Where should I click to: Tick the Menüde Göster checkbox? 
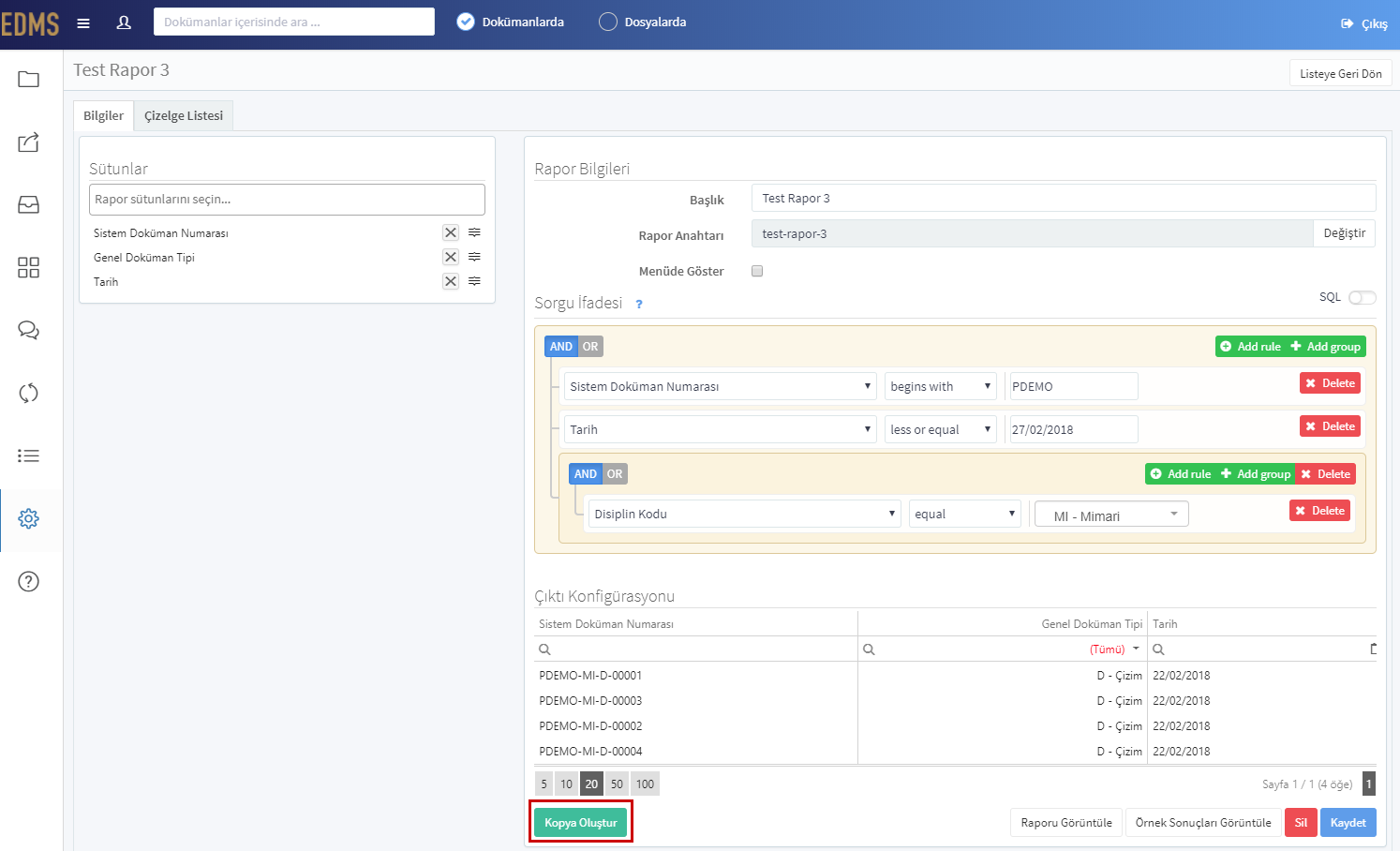pos(757,271)
